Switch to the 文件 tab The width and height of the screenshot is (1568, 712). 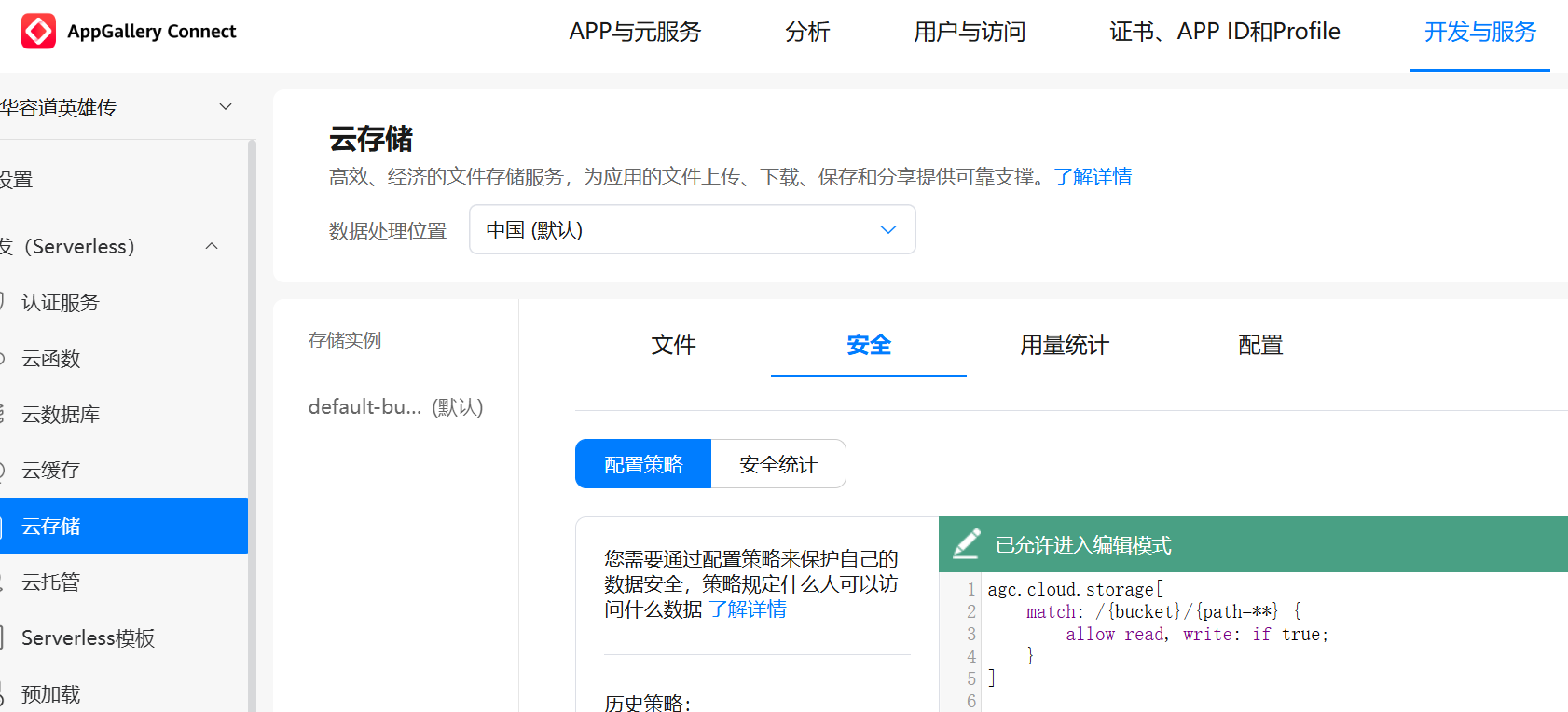pyautogui.click(x=673, y=345)
